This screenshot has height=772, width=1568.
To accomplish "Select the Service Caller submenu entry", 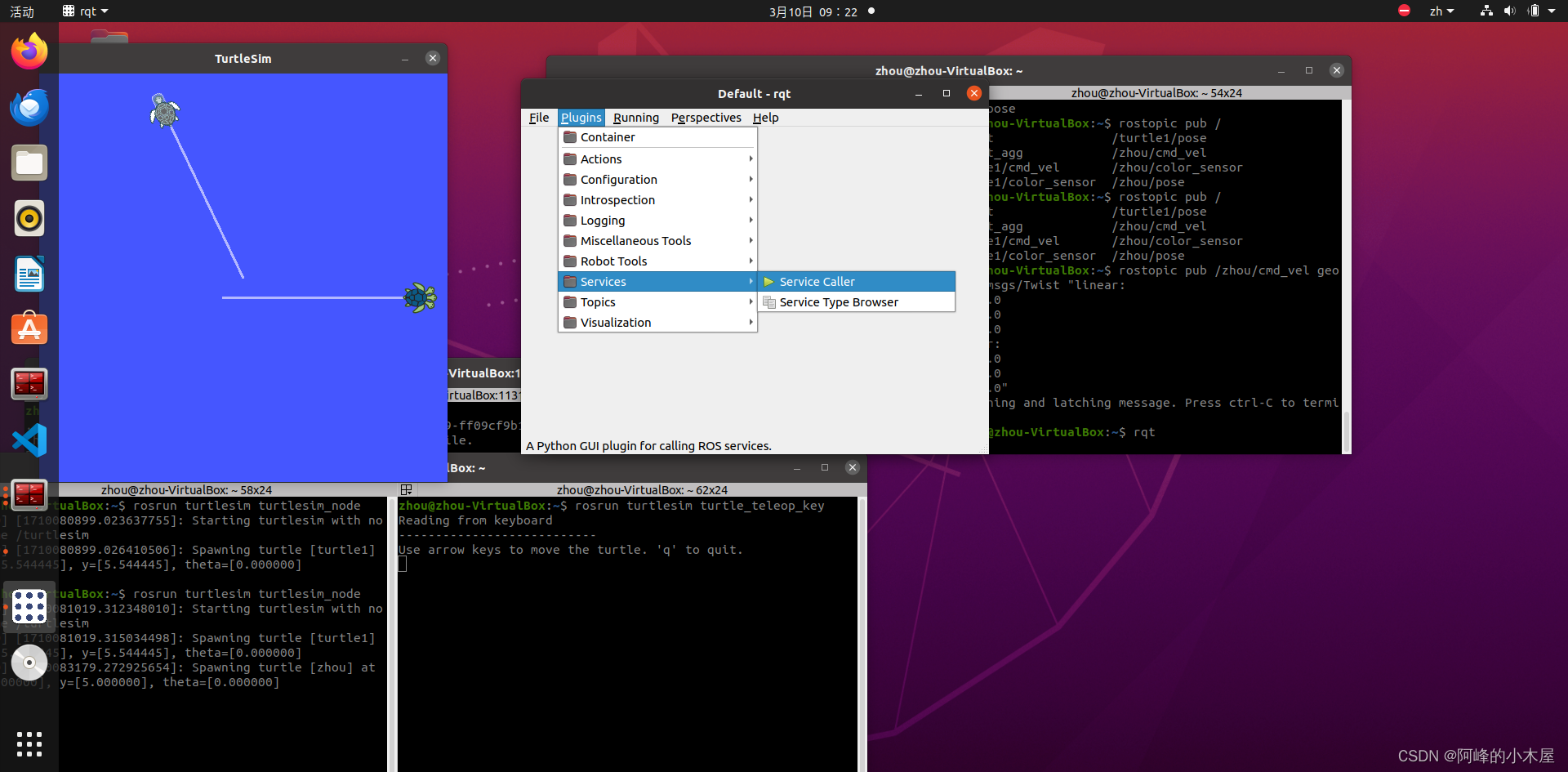I will pyautogui.click(x=857, y=281).
